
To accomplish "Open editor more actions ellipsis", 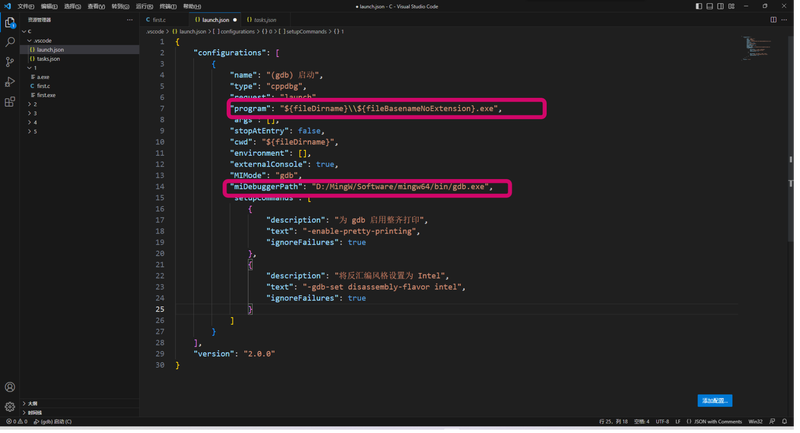I will pos(784,20).
